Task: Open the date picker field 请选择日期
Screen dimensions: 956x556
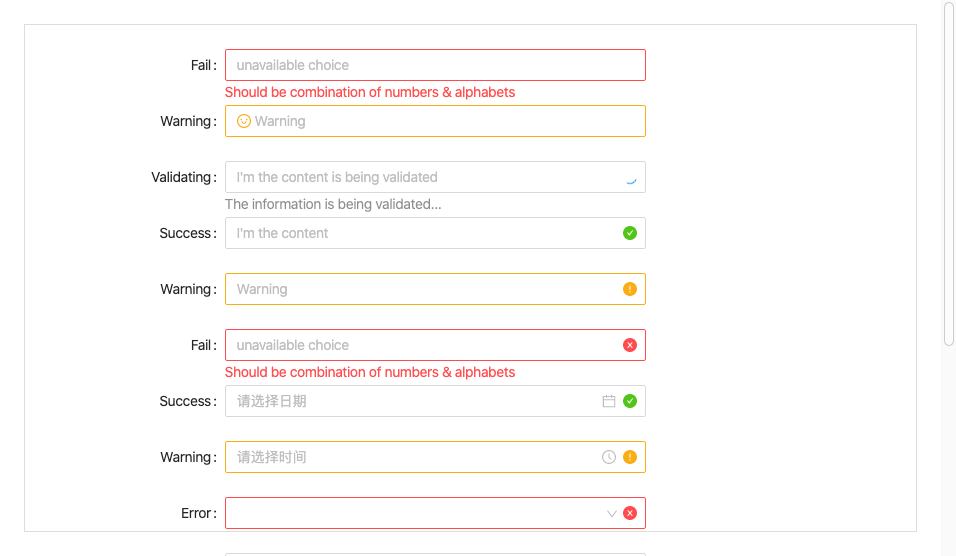Action: coord(435,401)
